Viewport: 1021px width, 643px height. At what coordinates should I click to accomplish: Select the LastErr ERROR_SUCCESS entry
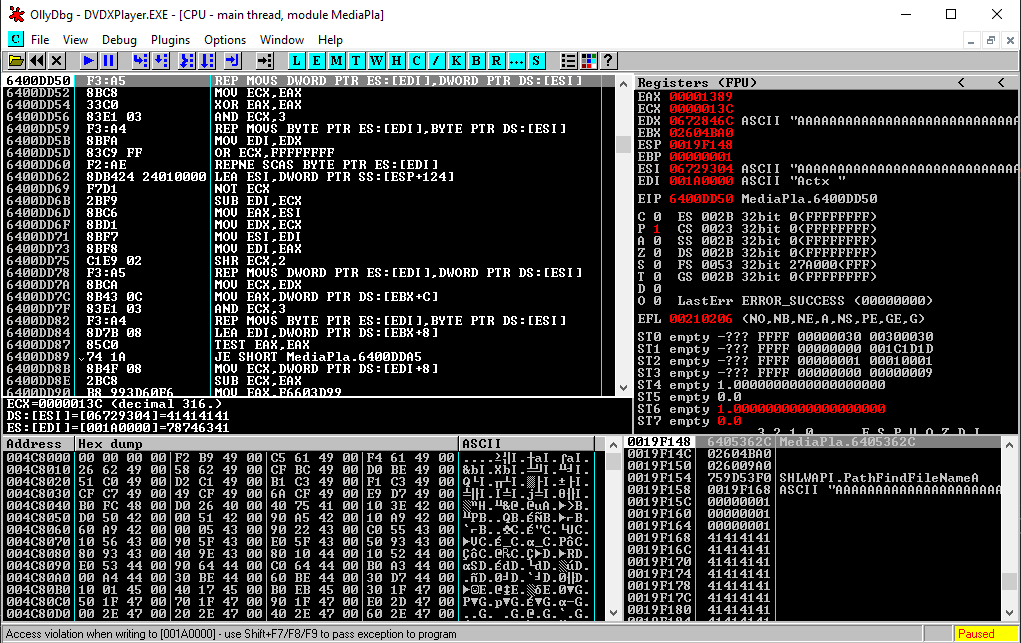point(805,300)
